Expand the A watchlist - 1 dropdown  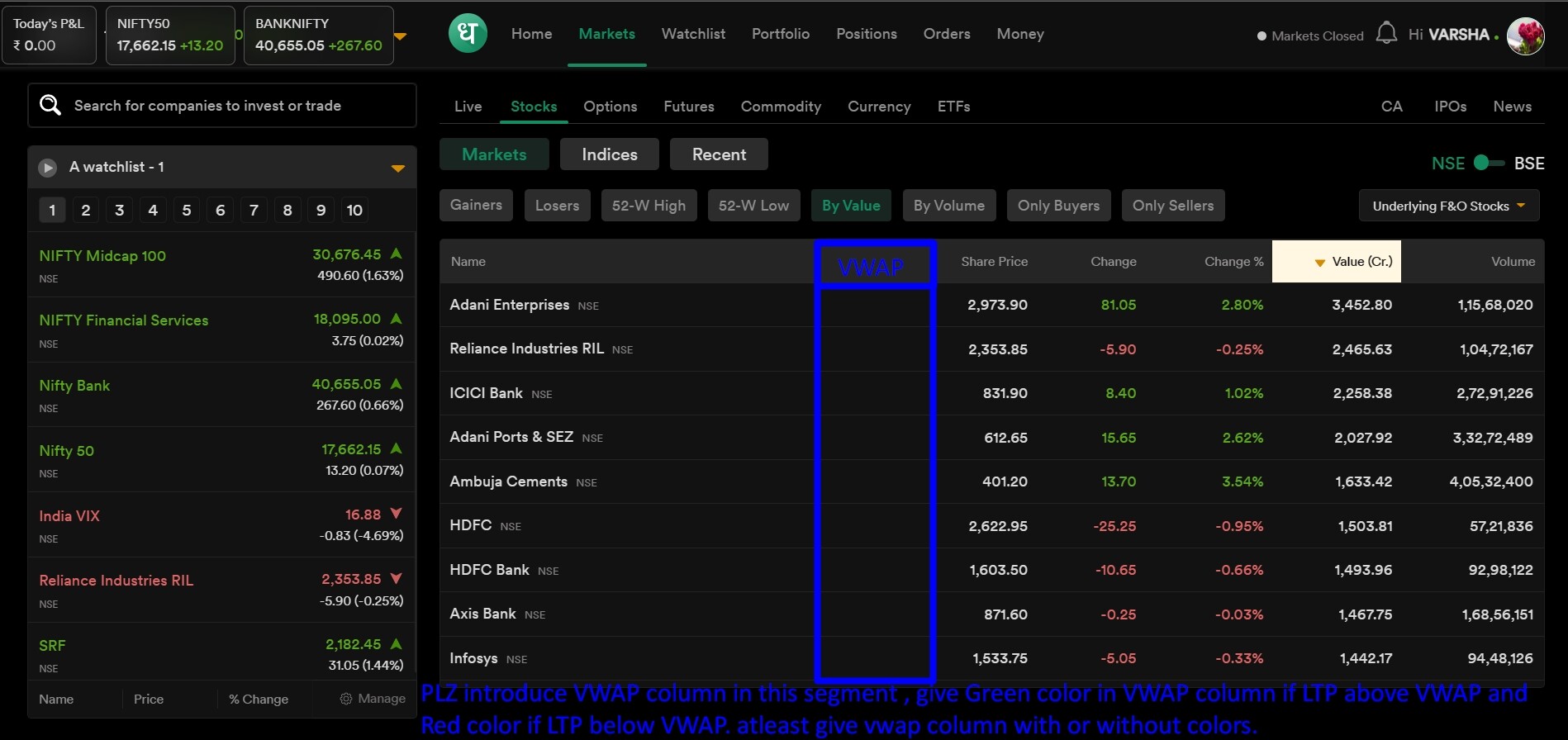coord(397,168)
